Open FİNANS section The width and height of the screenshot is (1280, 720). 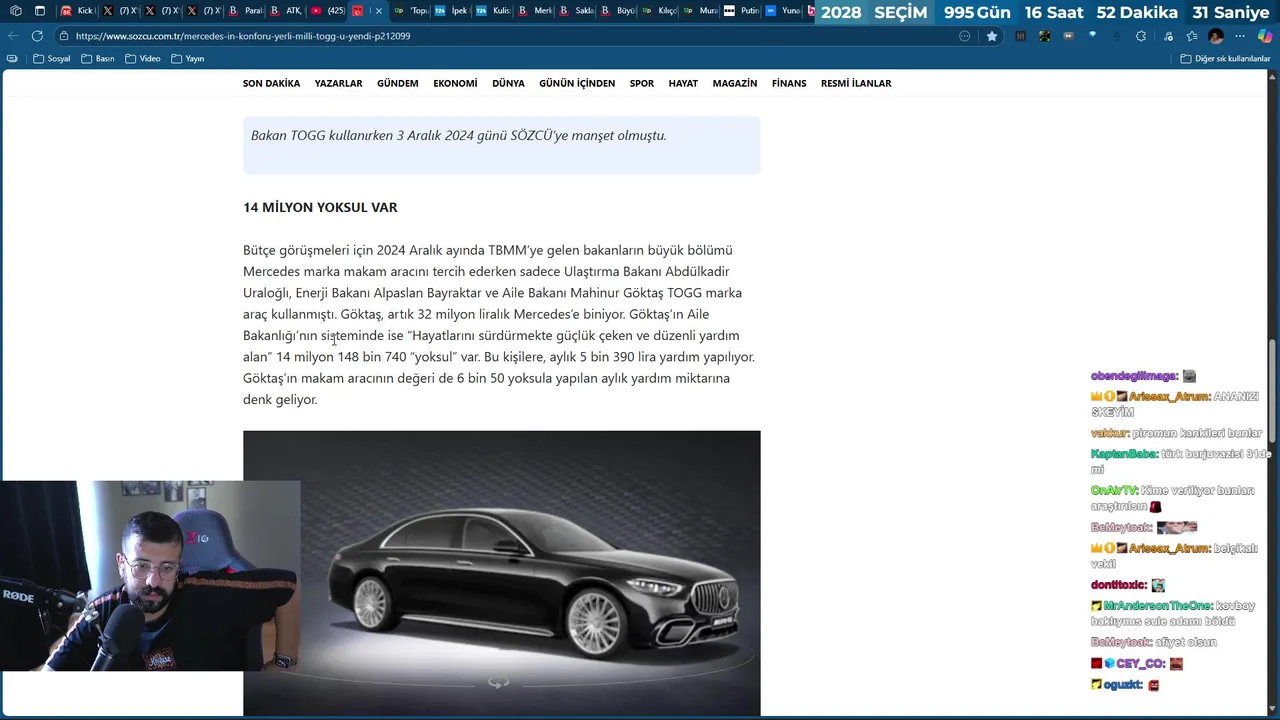pos(789,83)
